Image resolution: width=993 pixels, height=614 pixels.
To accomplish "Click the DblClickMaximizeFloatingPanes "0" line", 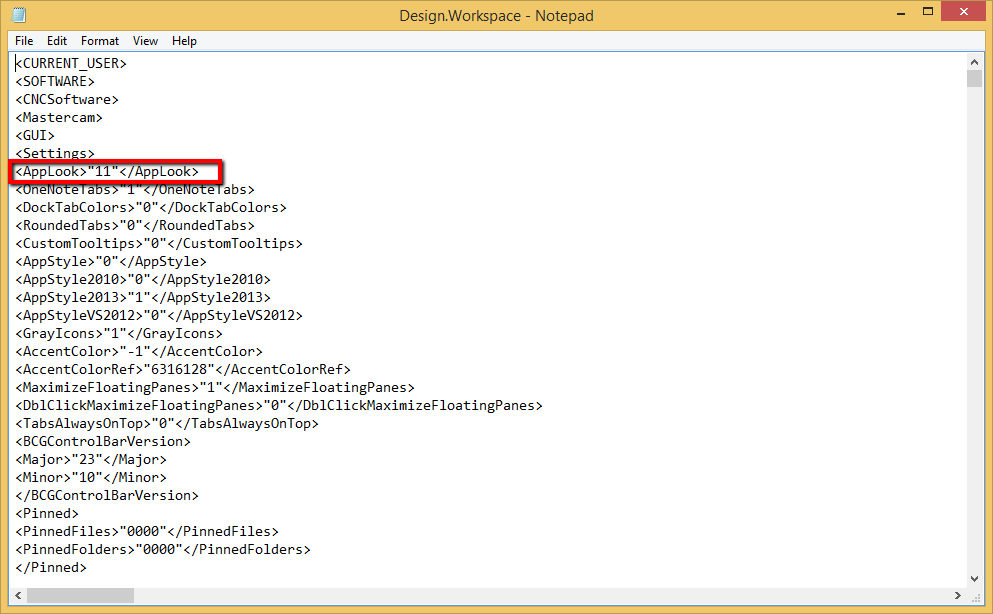I will point(279,406).
